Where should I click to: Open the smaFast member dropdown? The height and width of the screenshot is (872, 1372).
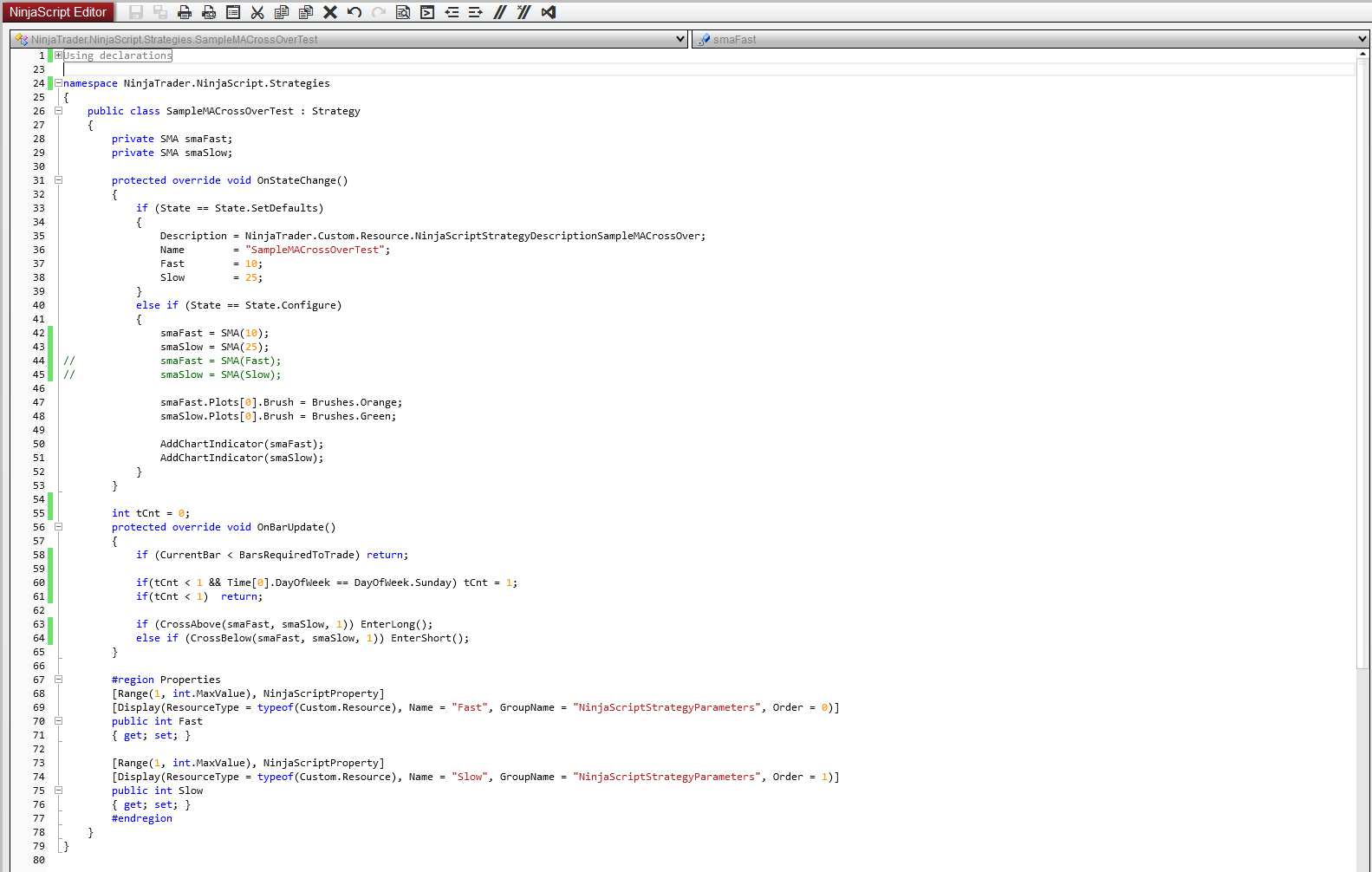(x=1030, y=39)
